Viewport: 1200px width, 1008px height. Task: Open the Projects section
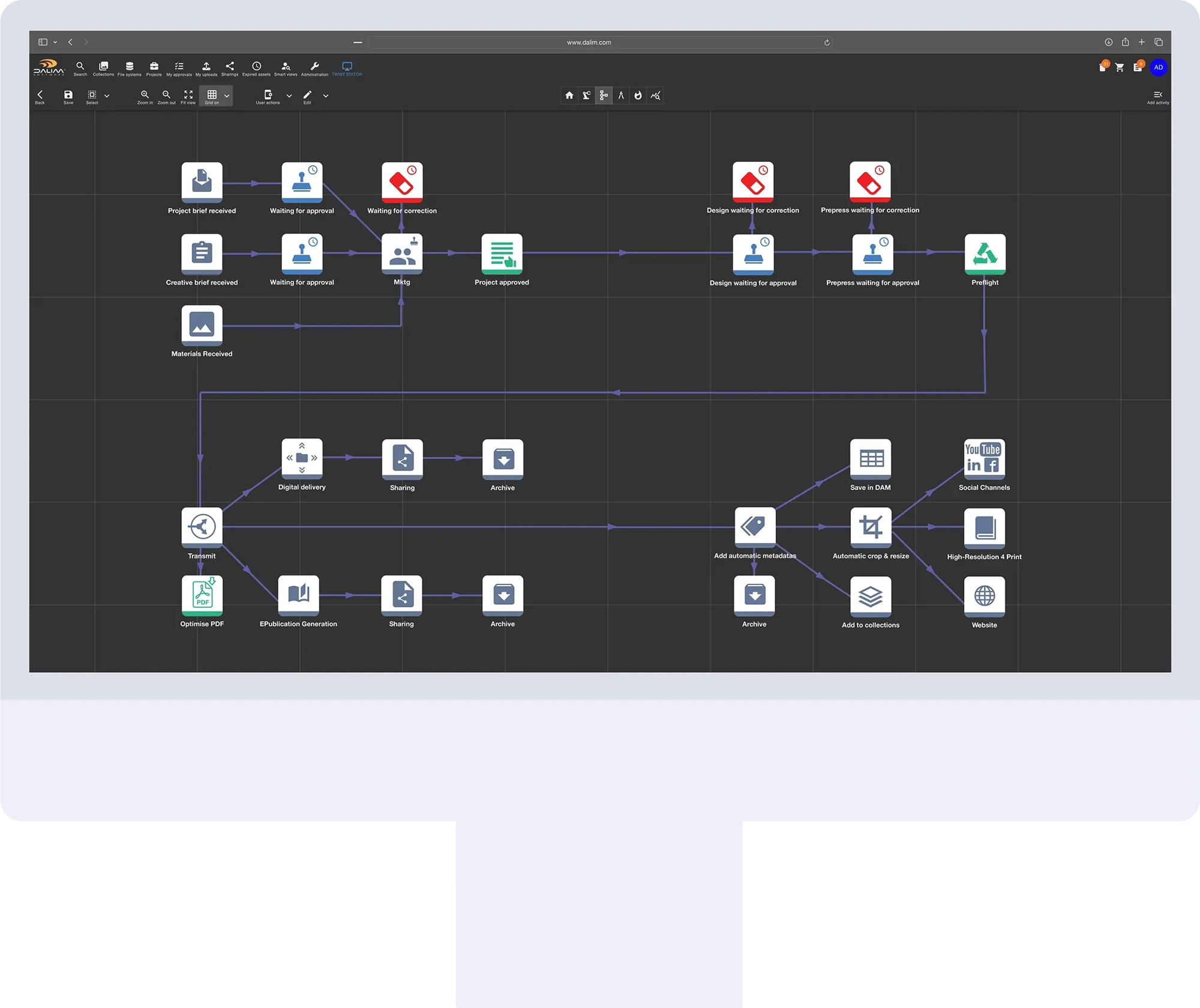pyautogui.click(x=154, y=66)
